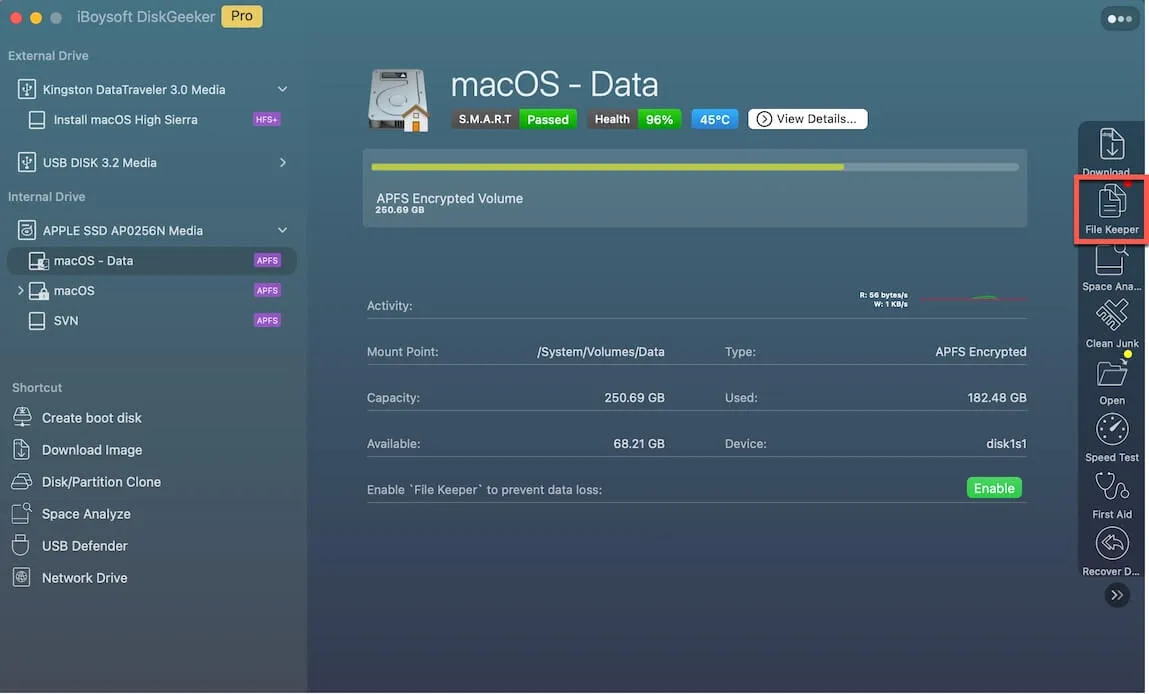Click the S.M.A.R.T Passed badge
1149x694 pixels.
coord(514,119)
